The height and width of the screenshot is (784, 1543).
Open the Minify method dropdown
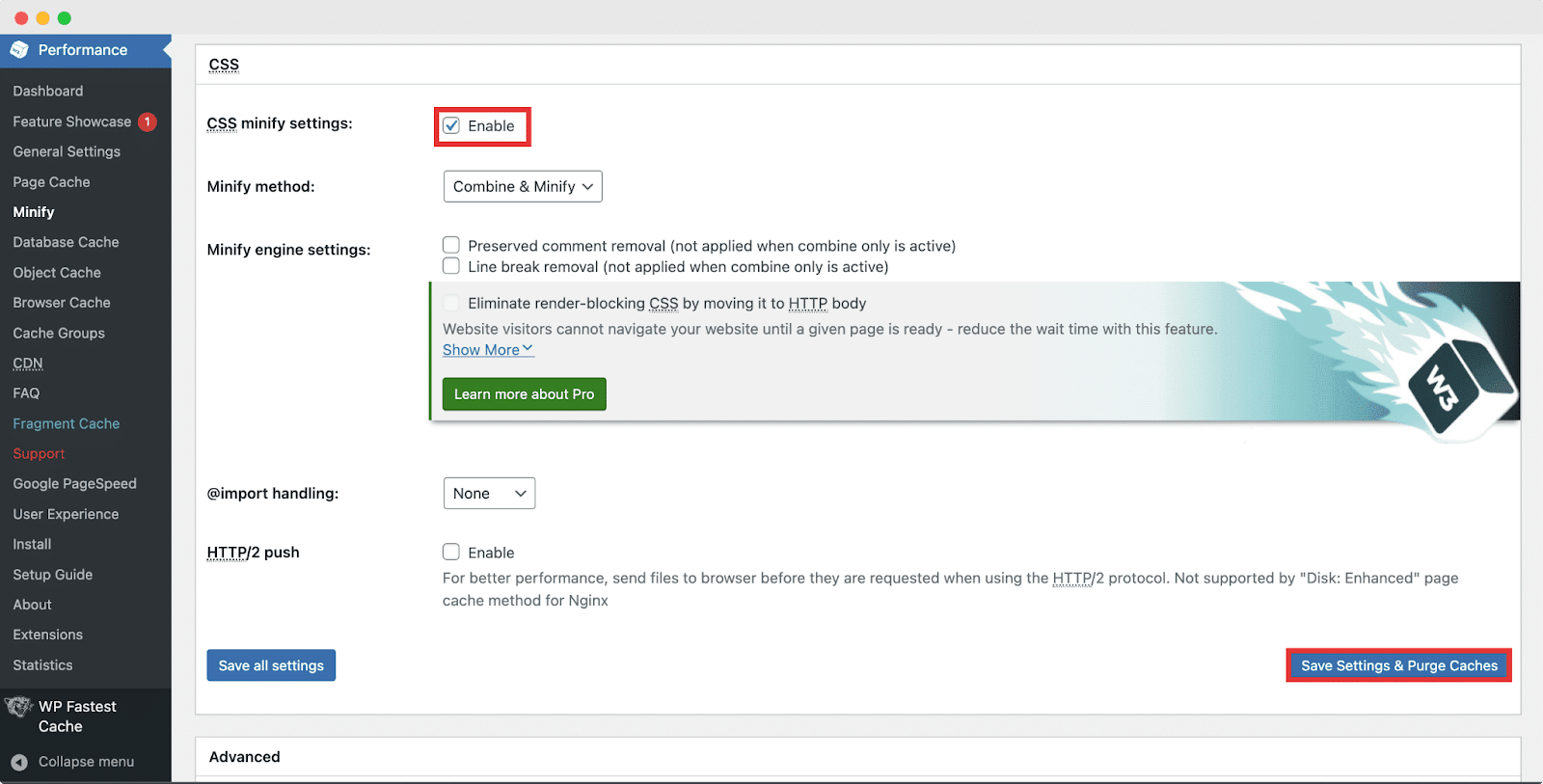click(x=523, y=186)
